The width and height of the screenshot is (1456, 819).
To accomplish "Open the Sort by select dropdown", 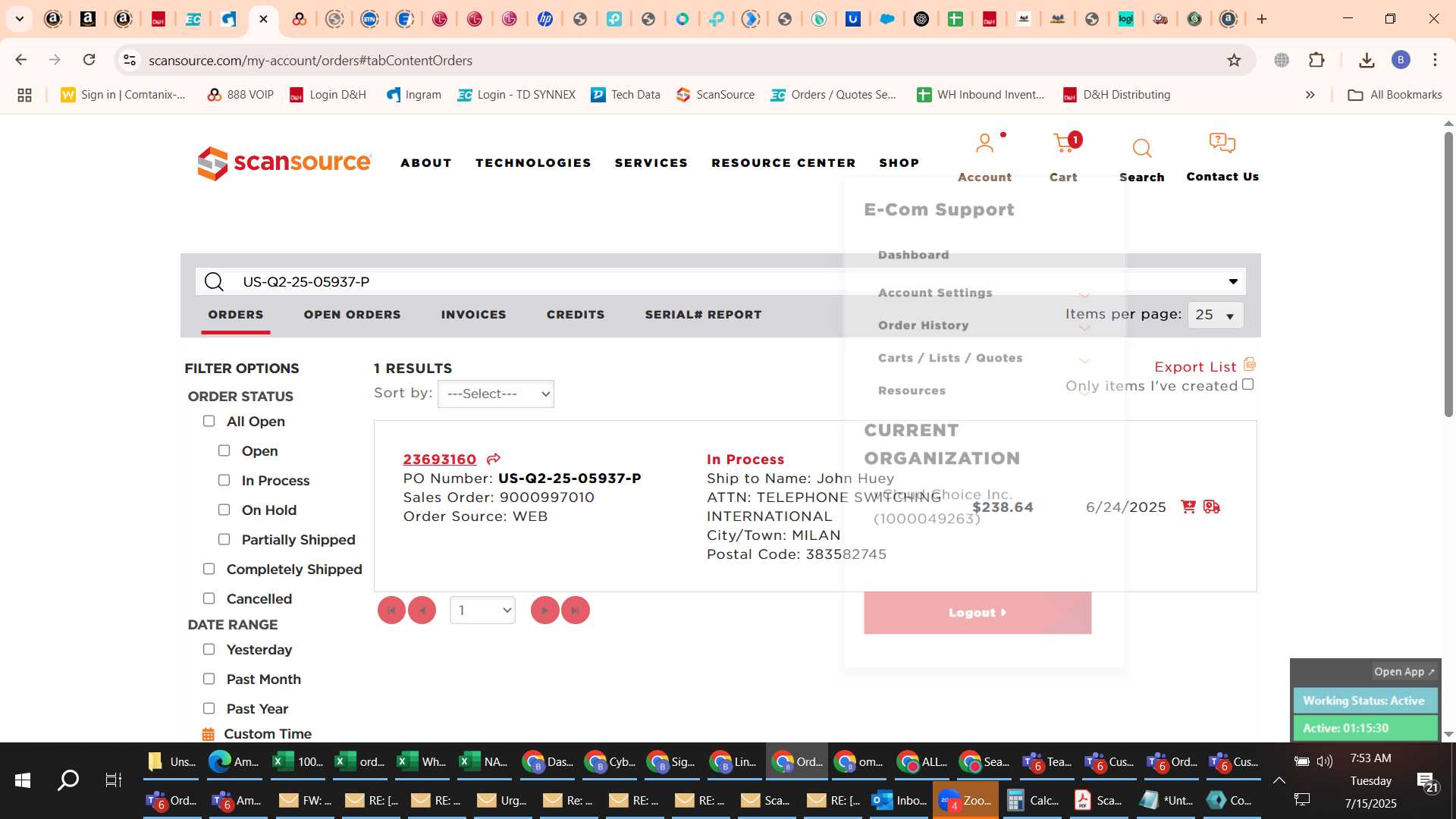I will click(x=496, y=394).
